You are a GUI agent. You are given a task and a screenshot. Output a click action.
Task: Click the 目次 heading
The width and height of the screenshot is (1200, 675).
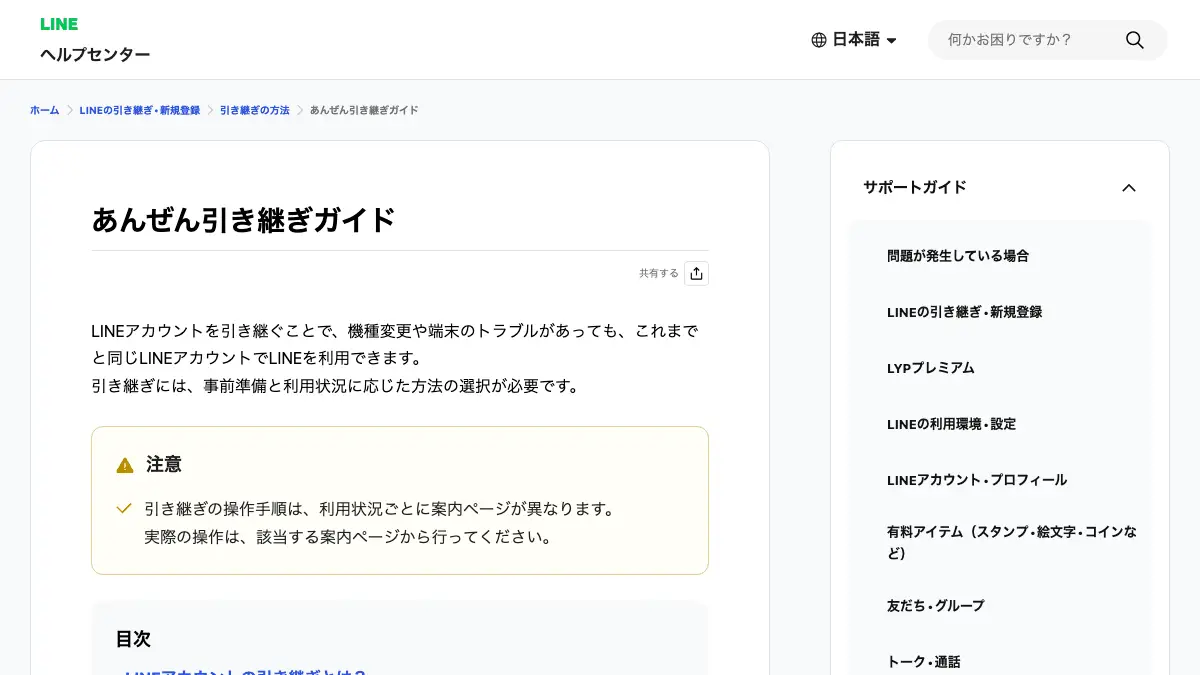tap(133, 639)
